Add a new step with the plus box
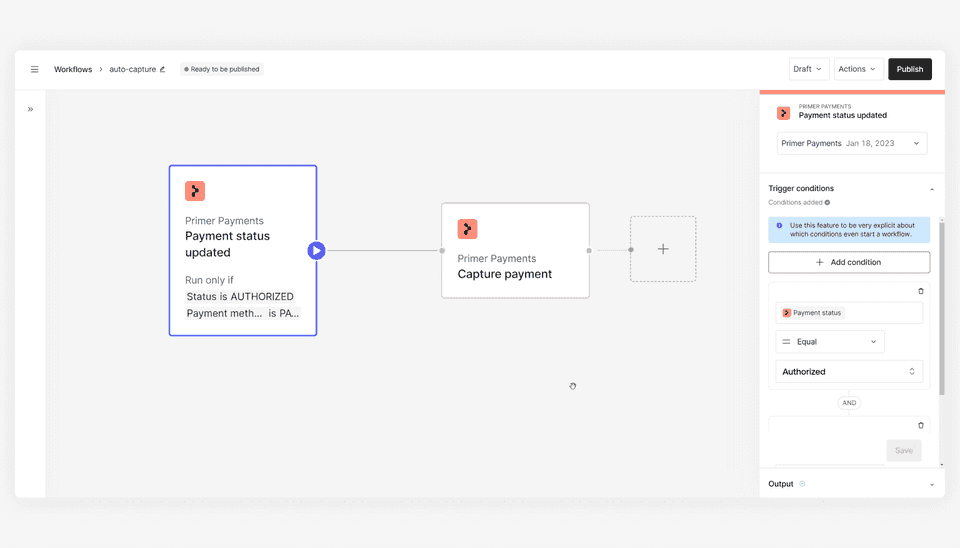The height and width of the screenshot is (548, 960). (x=663, y=249)
